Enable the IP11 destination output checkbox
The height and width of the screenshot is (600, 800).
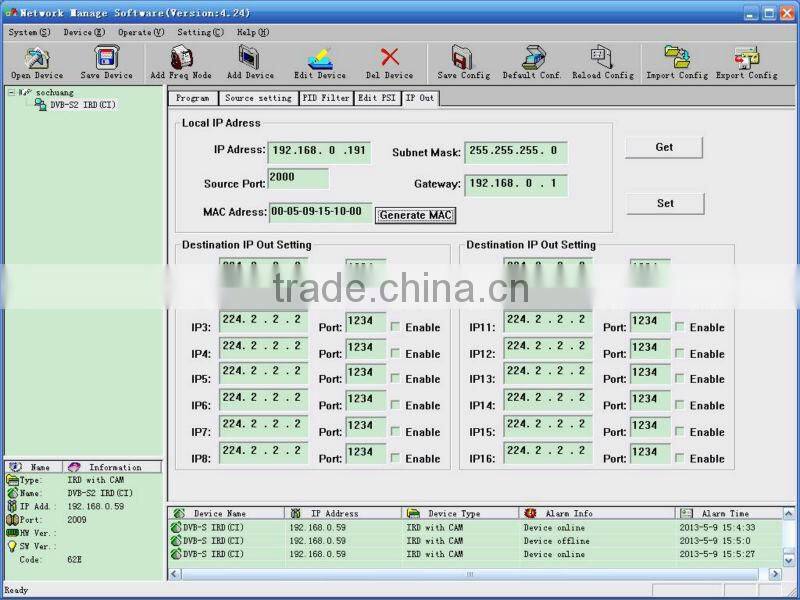coord(677,327)
